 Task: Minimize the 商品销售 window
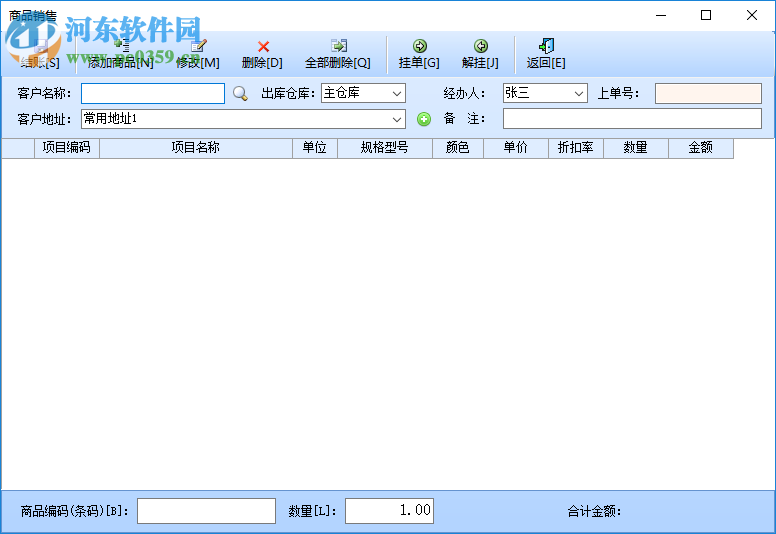[x=661, y=15]
